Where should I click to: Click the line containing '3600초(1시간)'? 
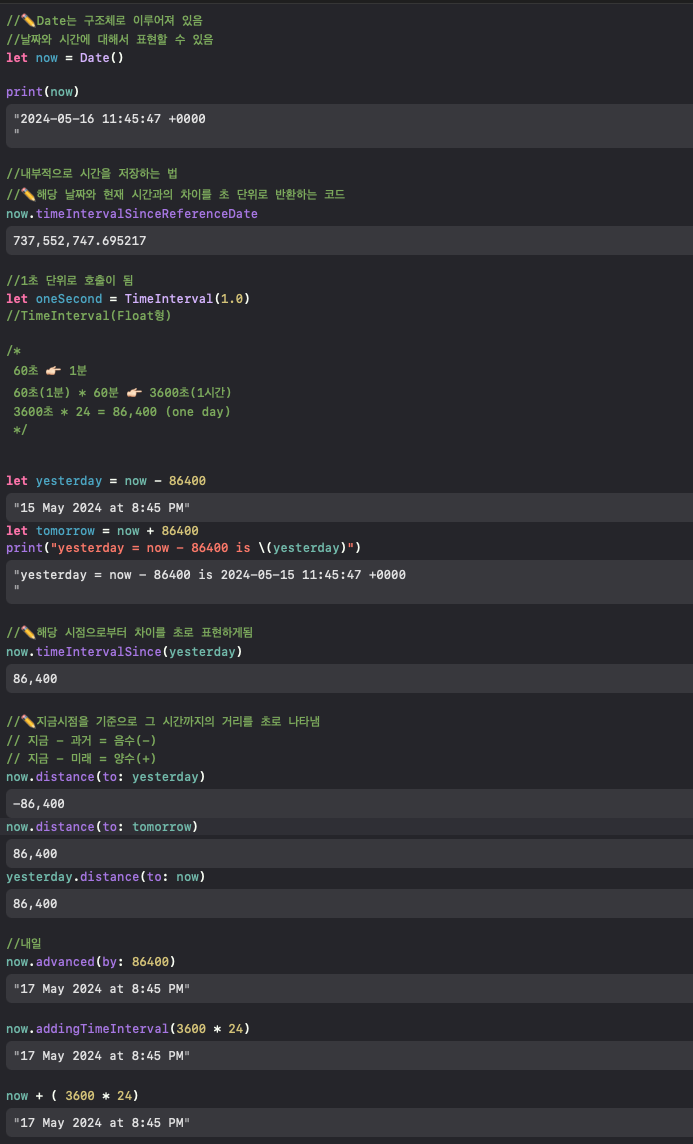(122, 393)
